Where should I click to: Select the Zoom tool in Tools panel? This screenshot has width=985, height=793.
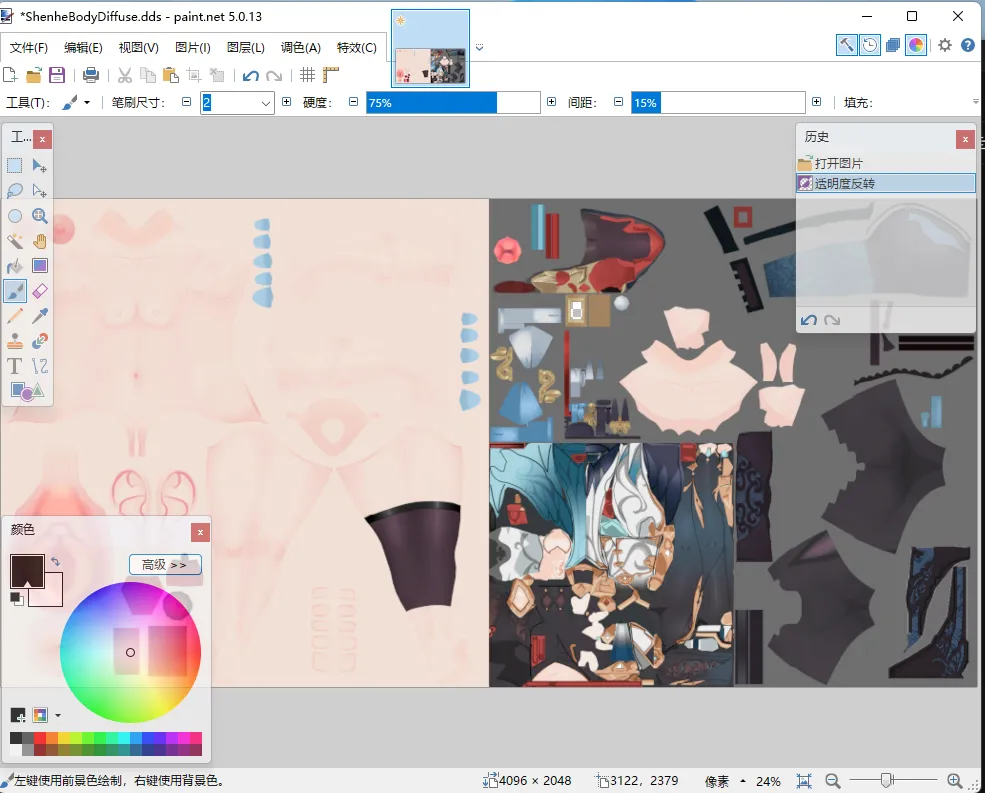click(40, 216)
